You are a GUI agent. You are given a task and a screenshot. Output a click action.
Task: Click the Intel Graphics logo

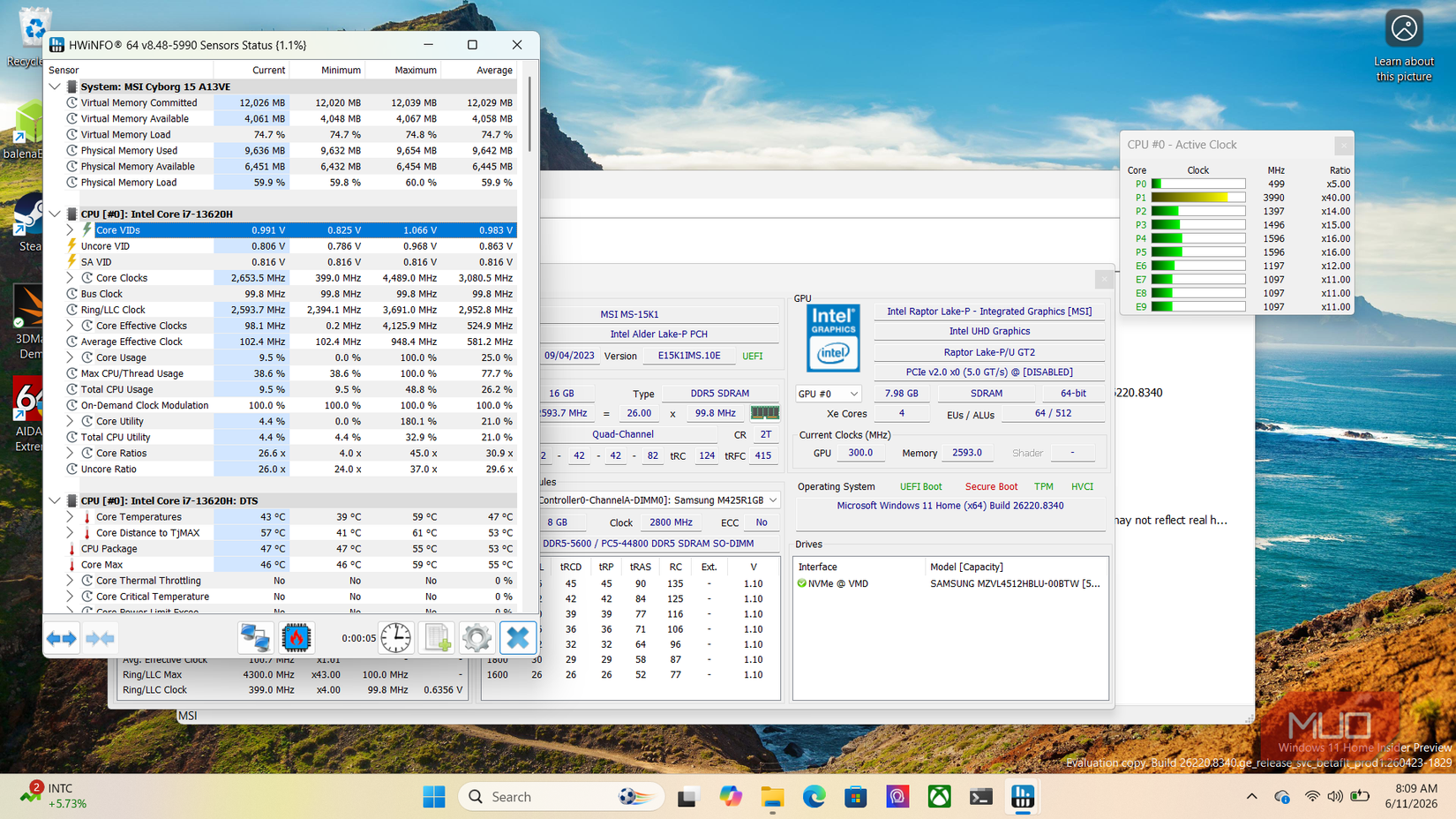(833, 338)
